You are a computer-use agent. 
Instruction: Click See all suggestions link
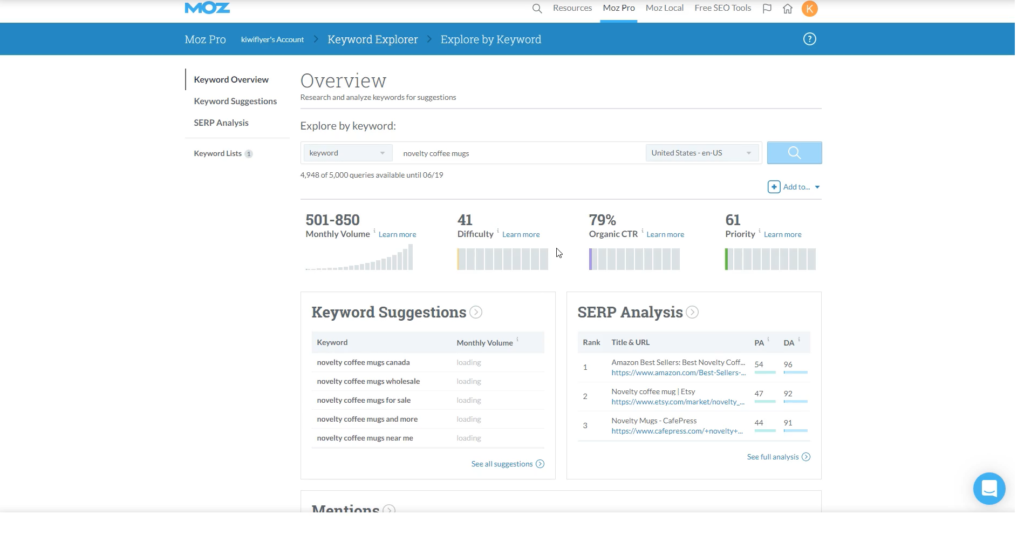[x=502, y=464]
